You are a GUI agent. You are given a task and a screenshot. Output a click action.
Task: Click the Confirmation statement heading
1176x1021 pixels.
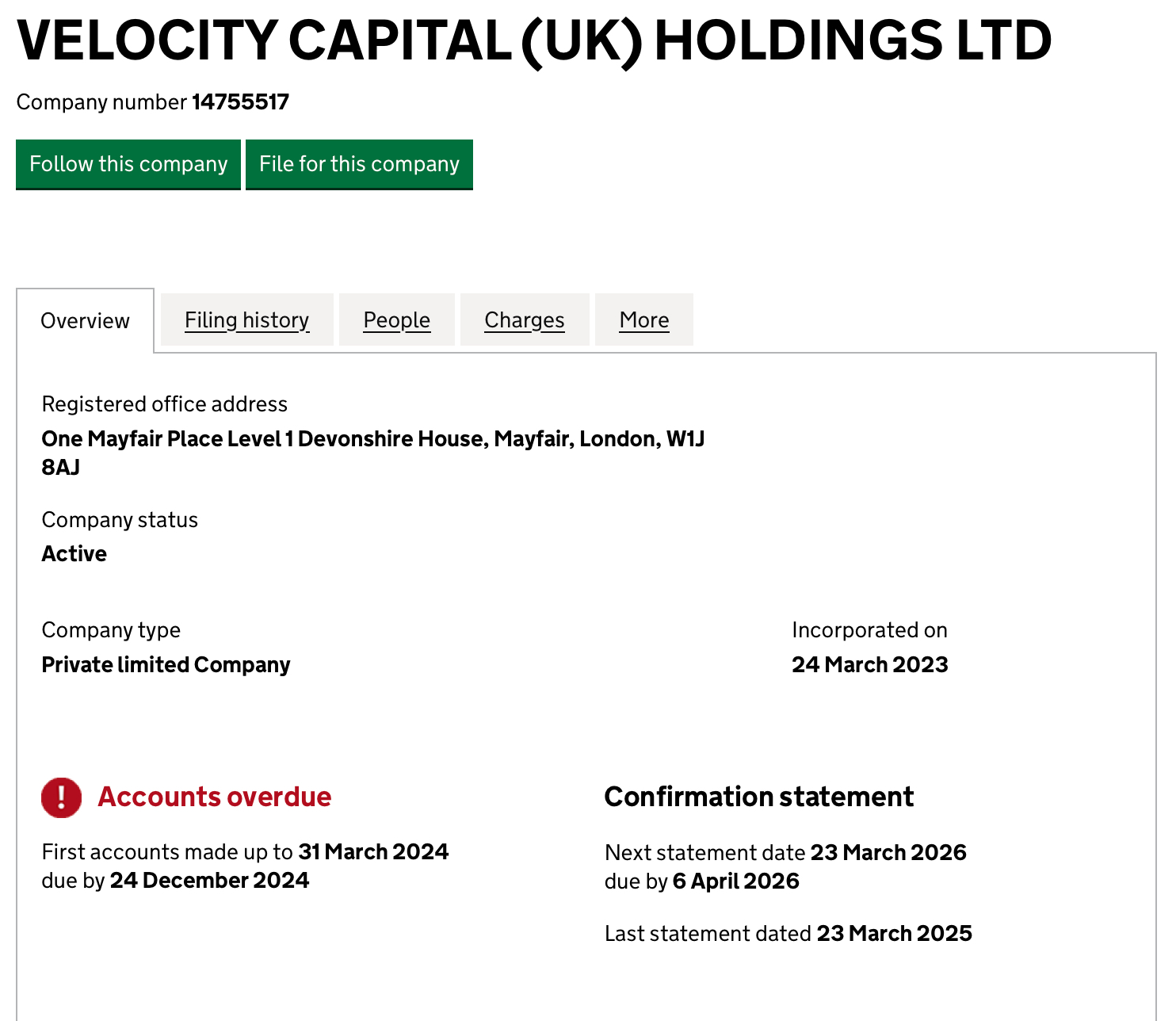click(758, 797)
